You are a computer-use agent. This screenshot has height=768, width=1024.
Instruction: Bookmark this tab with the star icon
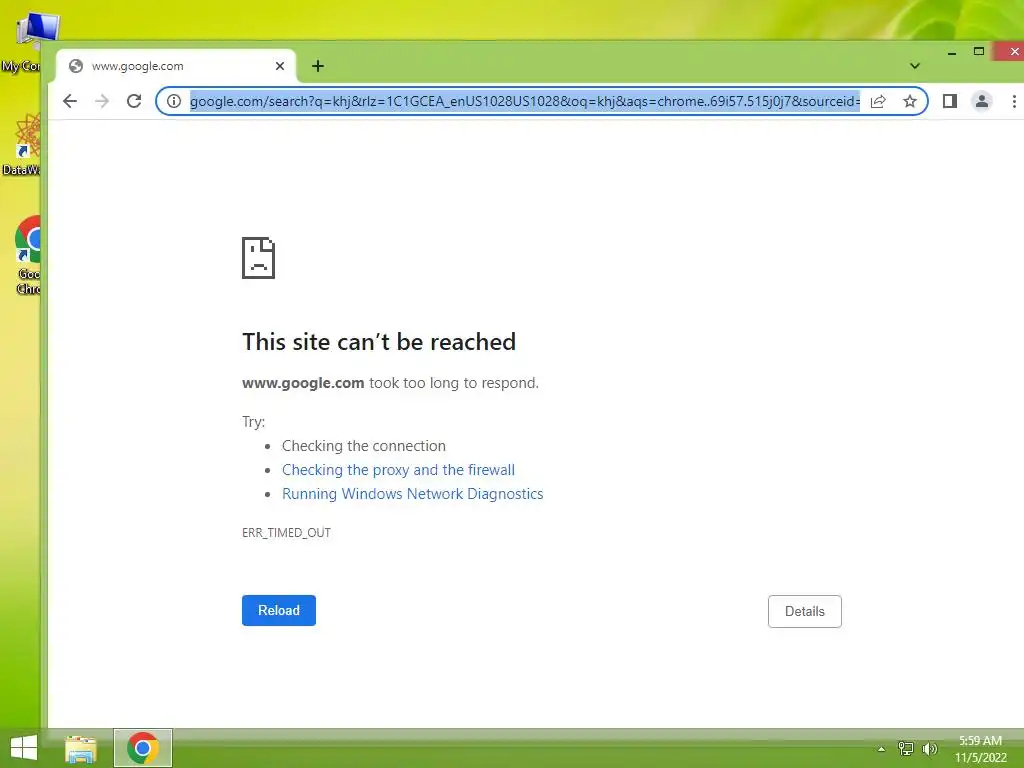tap(910, 101)
